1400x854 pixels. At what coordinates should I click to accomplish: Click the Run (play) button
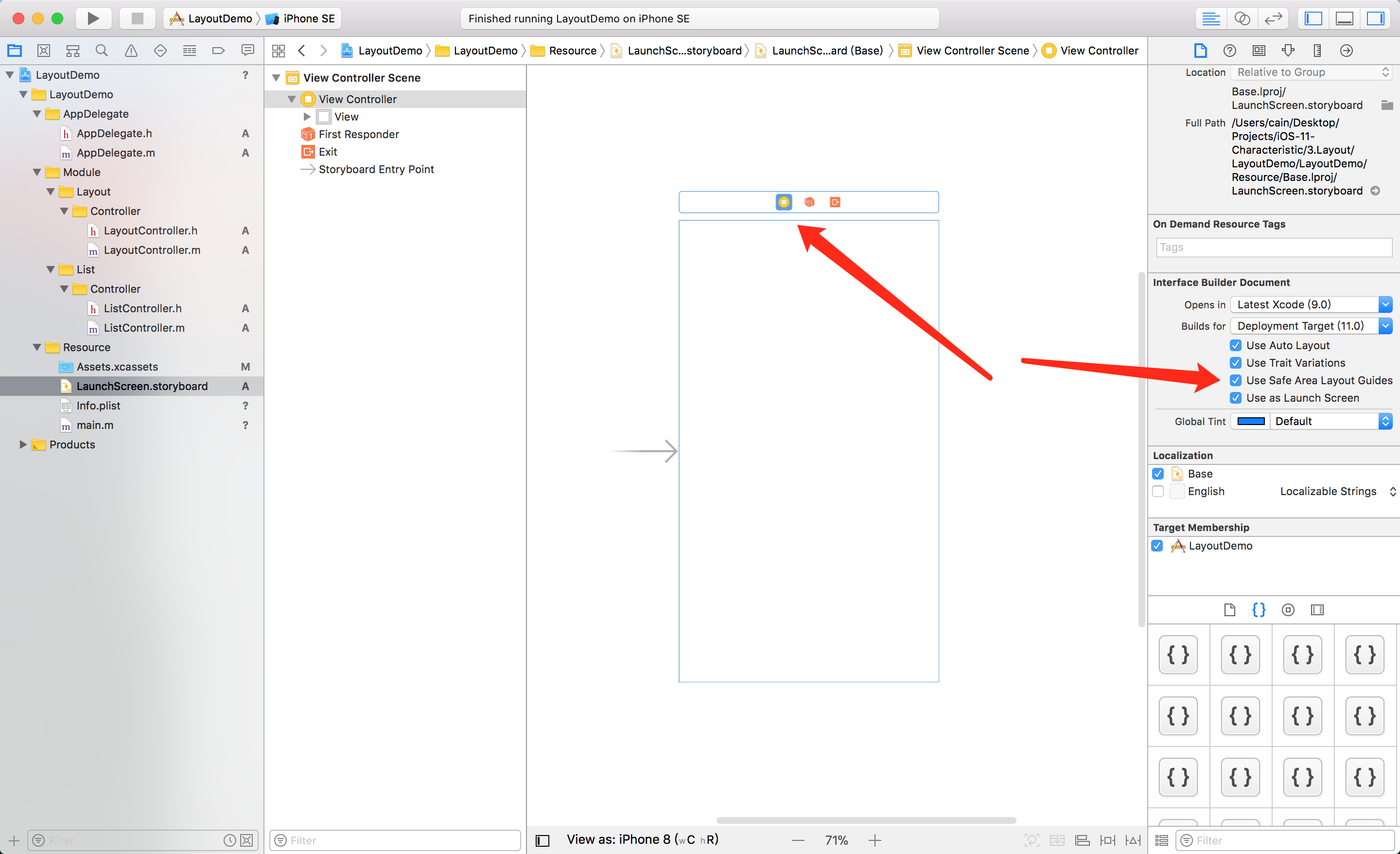93,18
